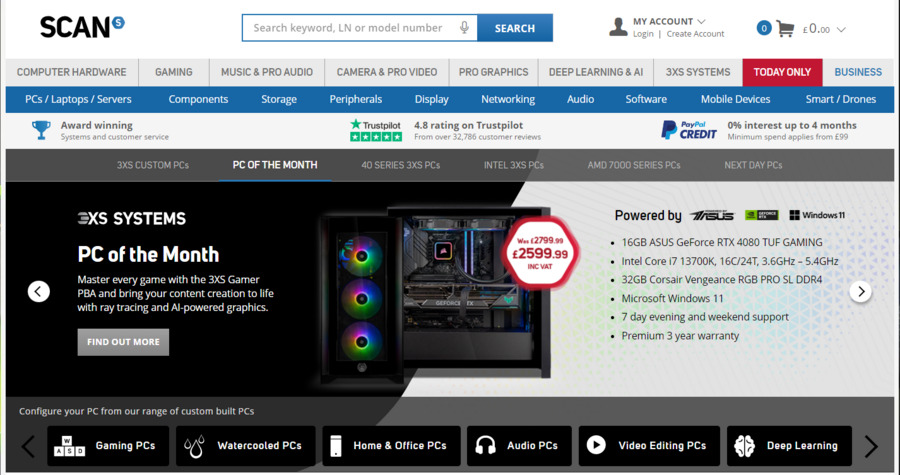This screenshot has width=900, height=475.
Task: Open the Peripherals menu
Action: click(x=356, y=99)
